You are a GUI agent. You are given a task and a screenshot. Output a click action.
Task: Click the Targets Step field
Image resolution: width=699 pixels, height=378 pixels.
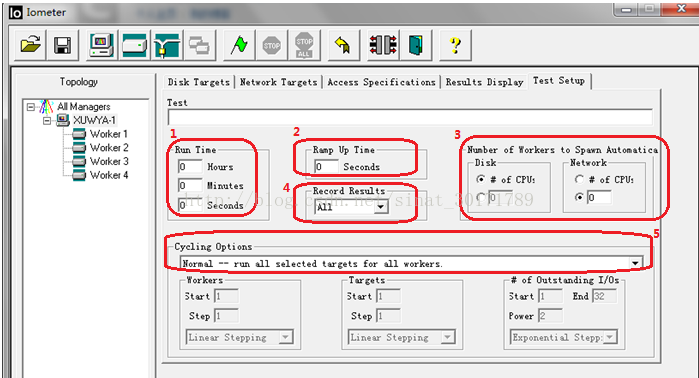pos(388,316)
